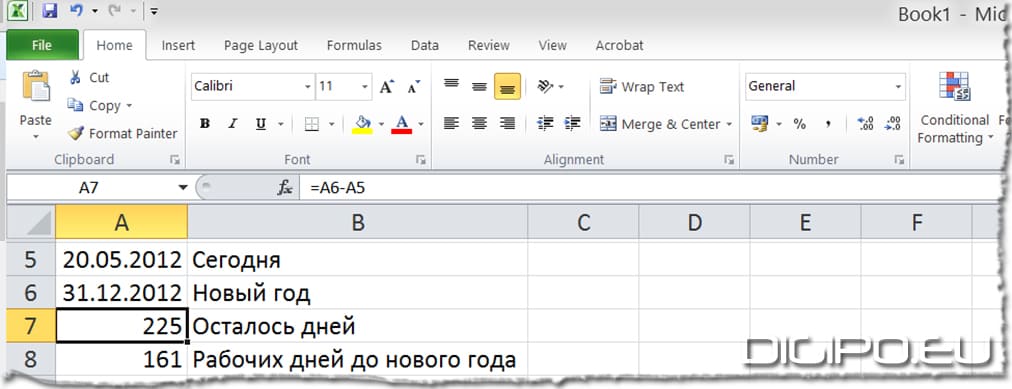The width and height of the screenshot is (1012, 389).
Task: Open the Formulas tab
Action: point(354,46)
